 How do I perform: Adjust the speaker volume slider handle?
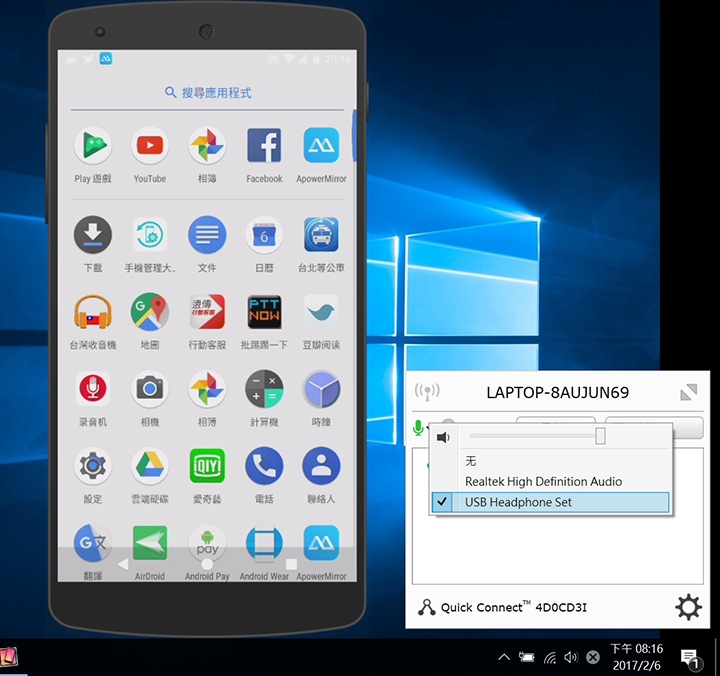tap(600, 436)
